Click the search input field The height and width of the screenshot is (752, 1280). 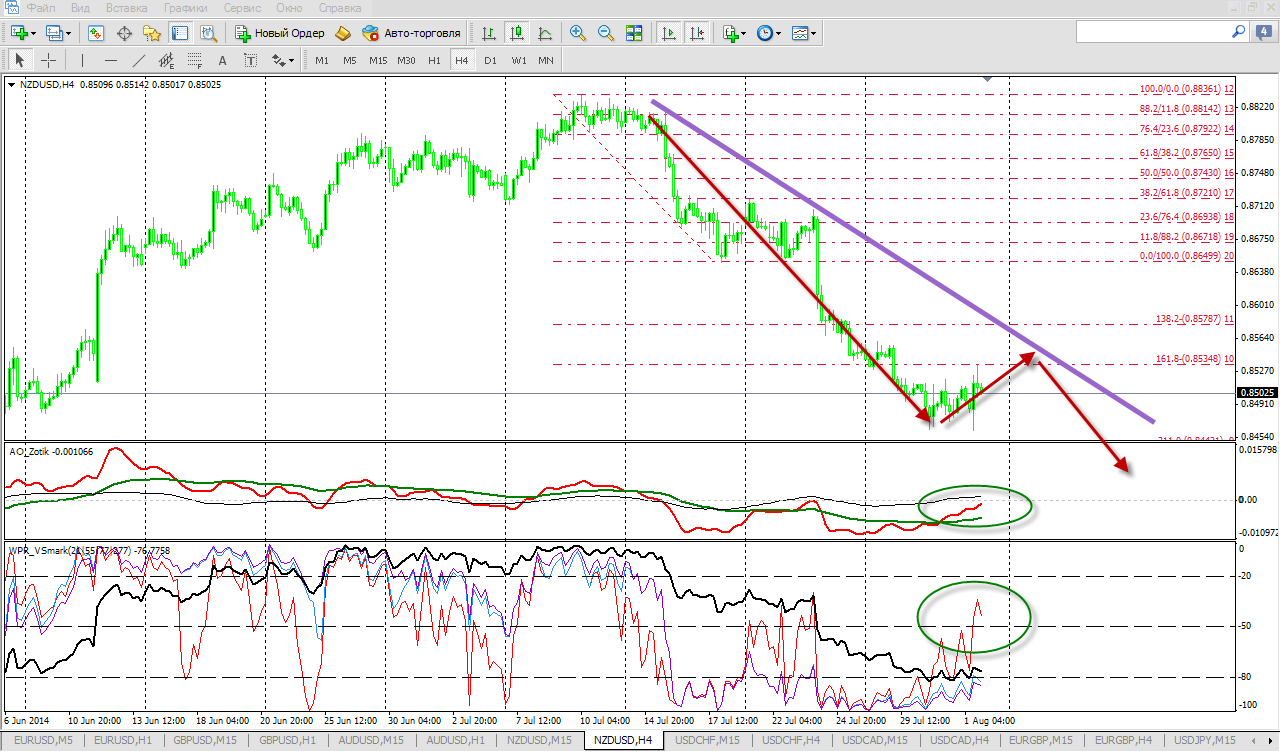coord(1150,33)
